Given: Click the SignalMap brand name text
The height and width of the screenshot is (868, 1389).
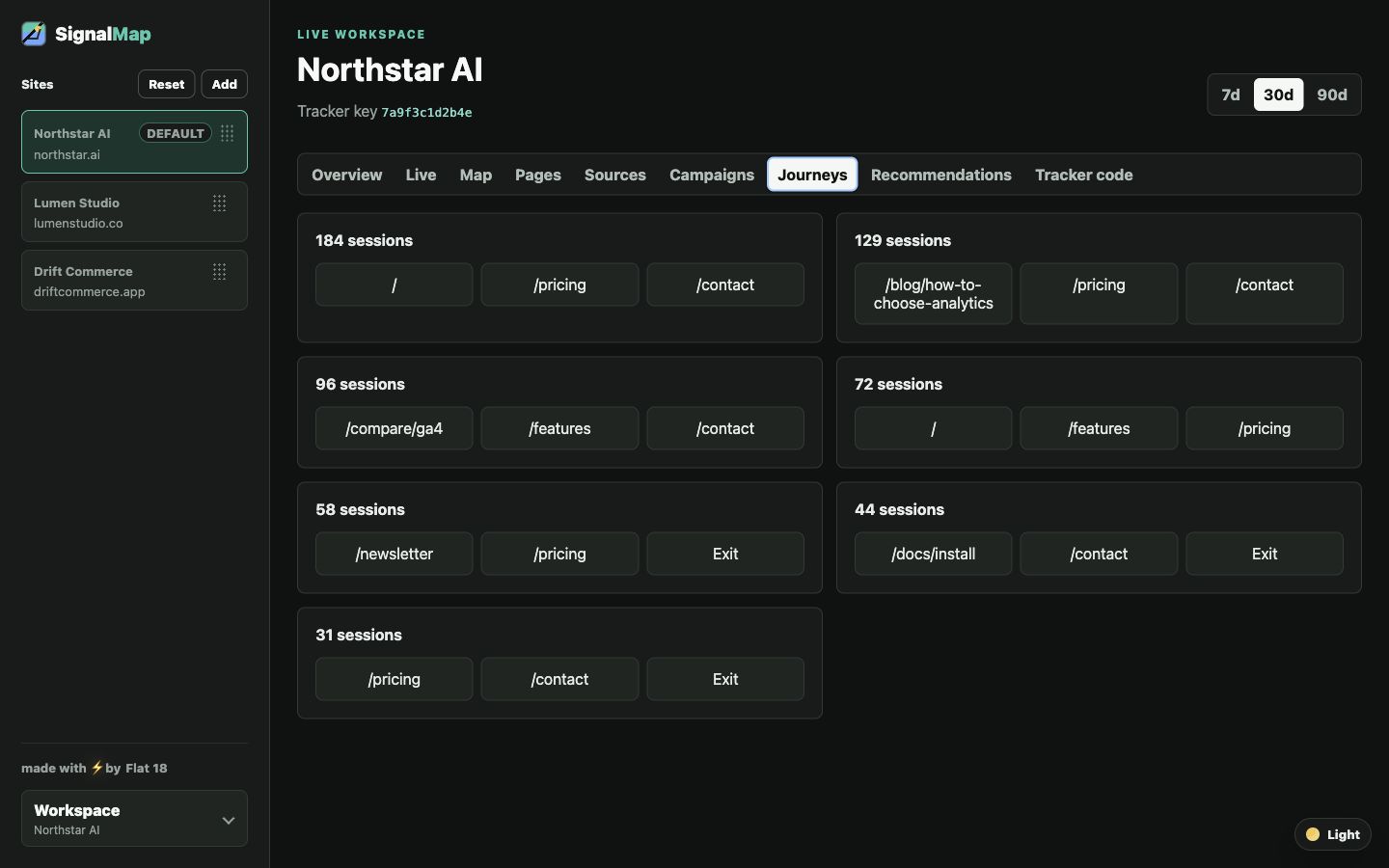Looking at the screenshot, I should pos(103,34).
